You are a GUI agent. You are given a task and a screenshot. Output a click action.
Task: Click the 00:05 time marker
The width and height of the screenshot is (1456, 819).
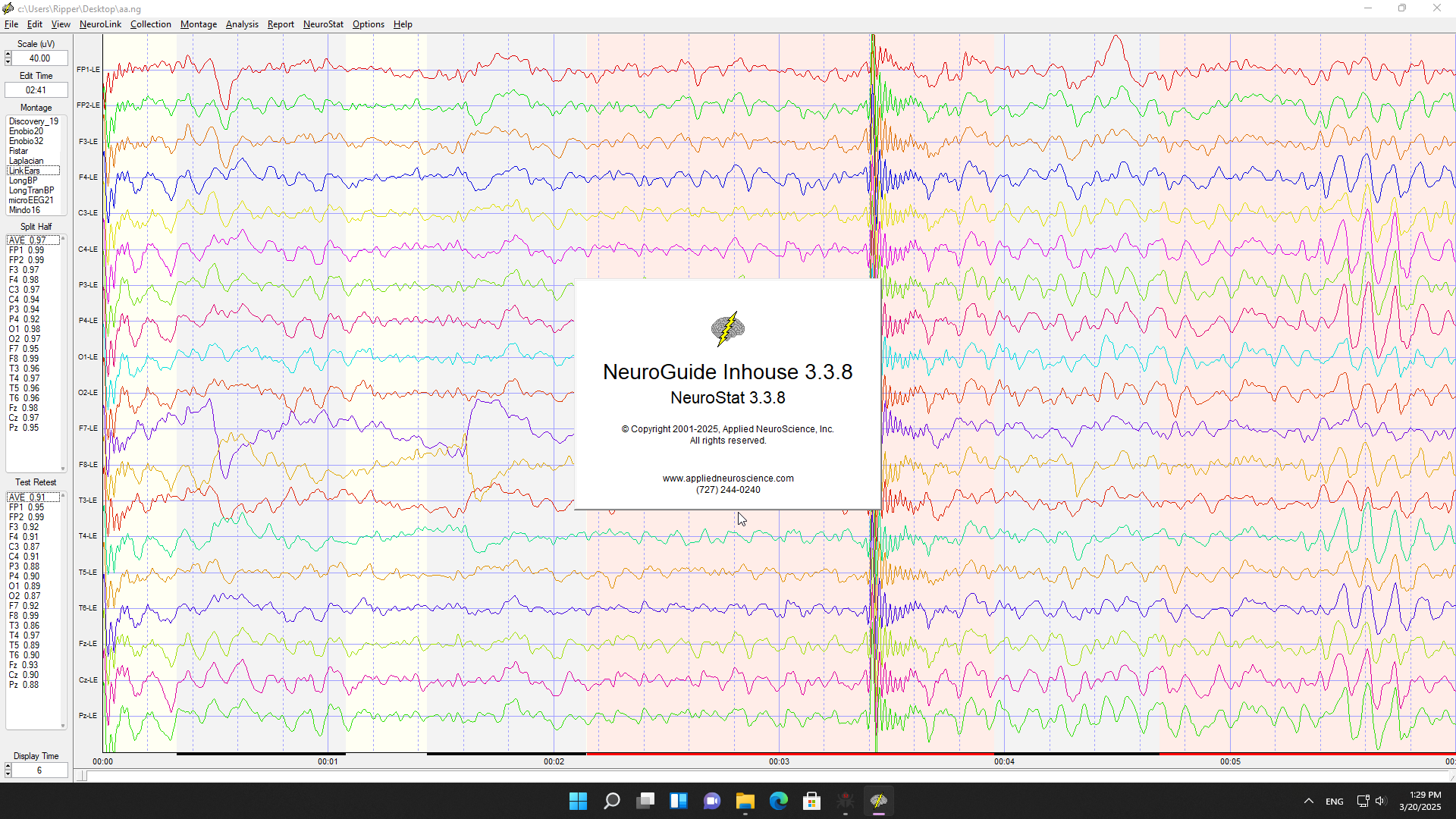(1230, 761)
